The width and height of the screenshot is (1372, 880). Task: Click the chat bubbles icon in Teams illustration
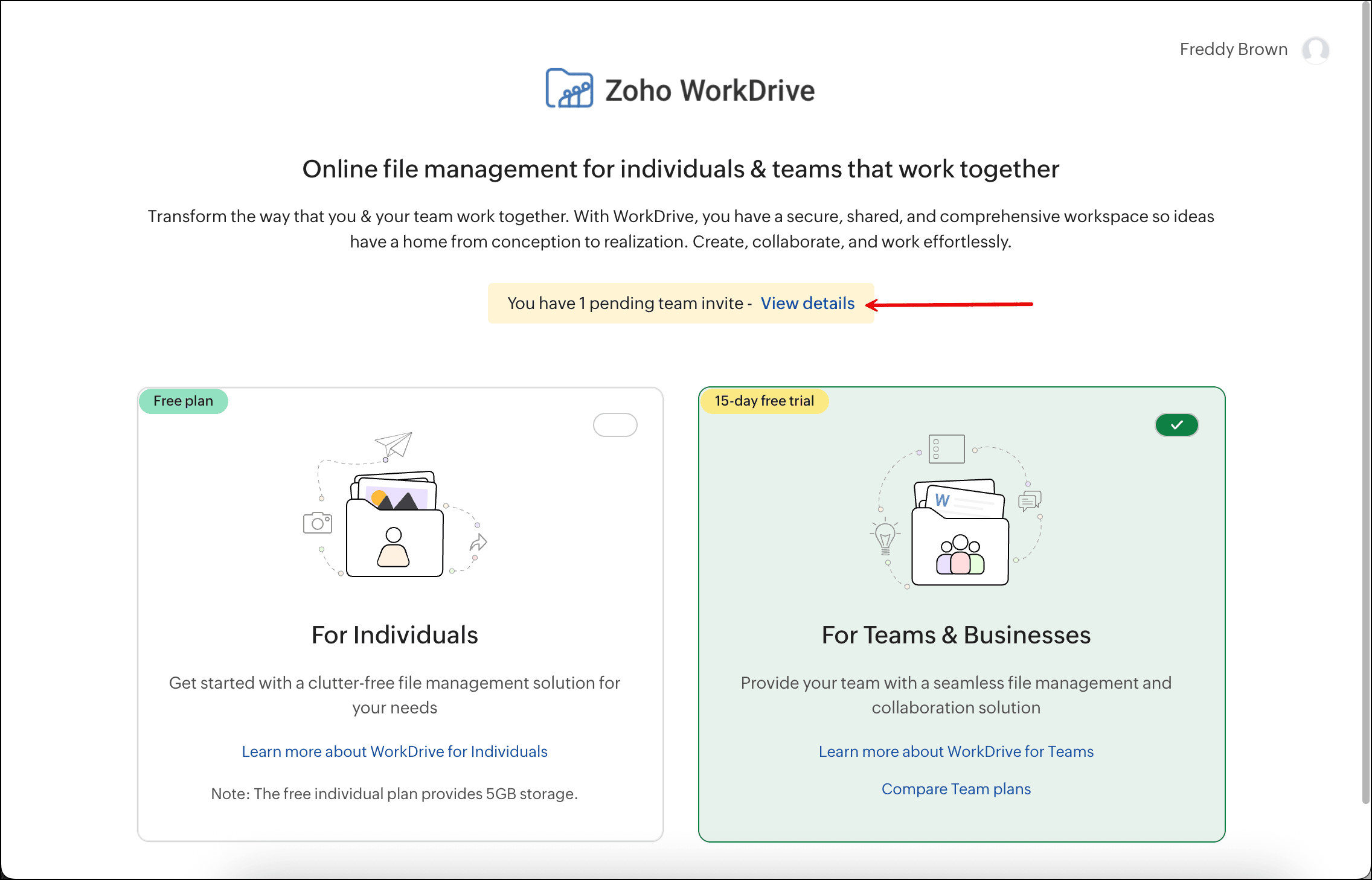click(x=1030, y=501)
